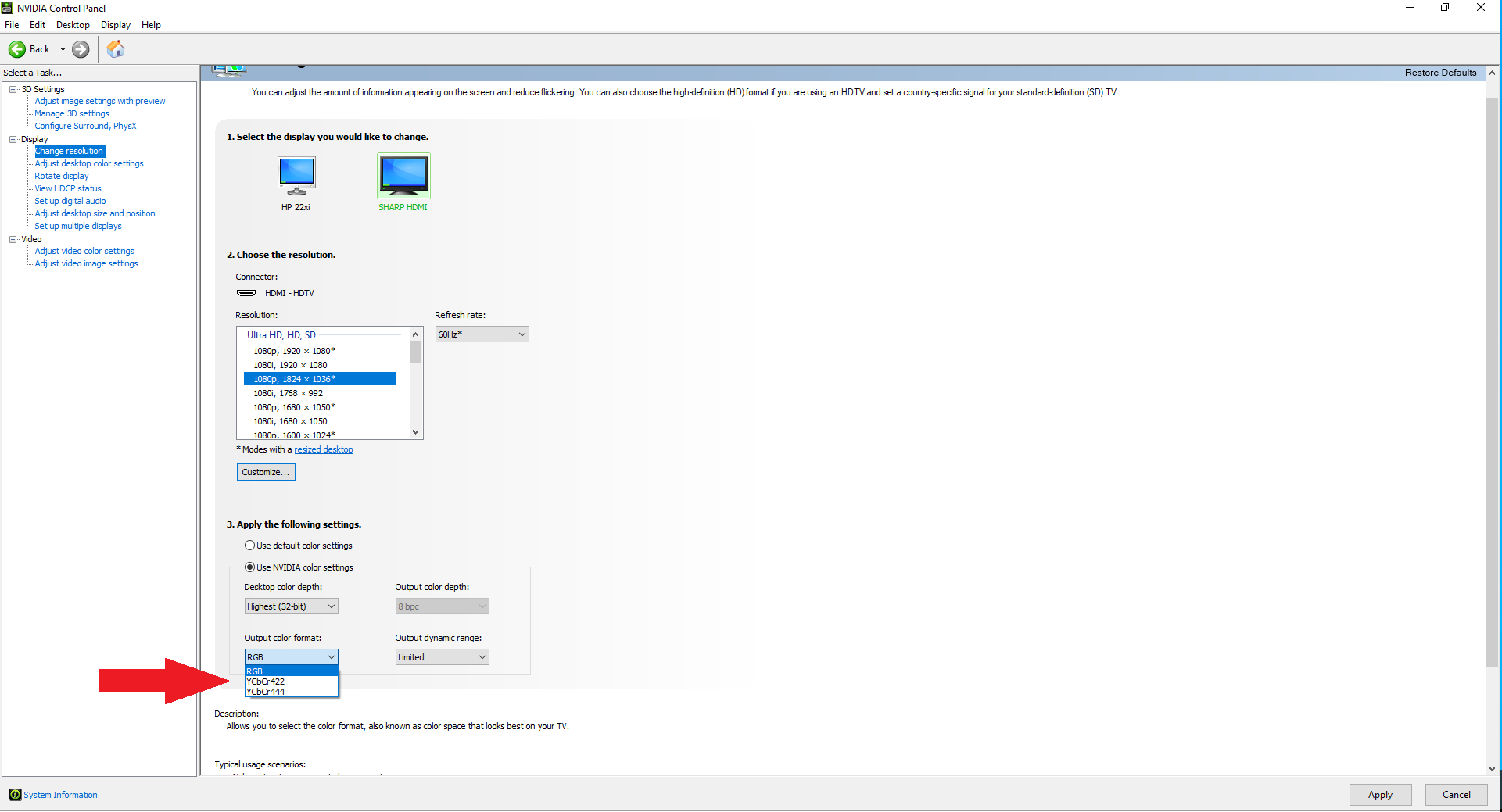Open Adjust video image settings
1502x812 pixels.
(86, 263)
